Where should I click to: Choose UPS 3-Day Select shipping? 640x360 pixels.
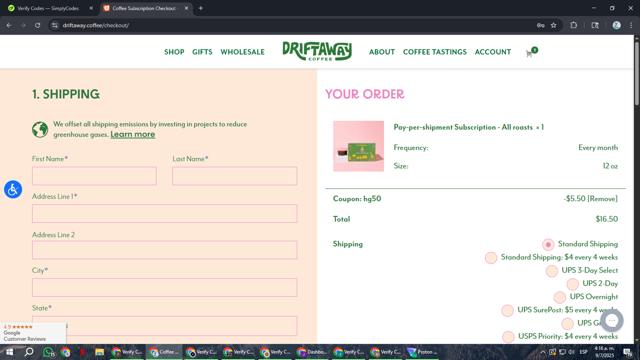[551, 271]
